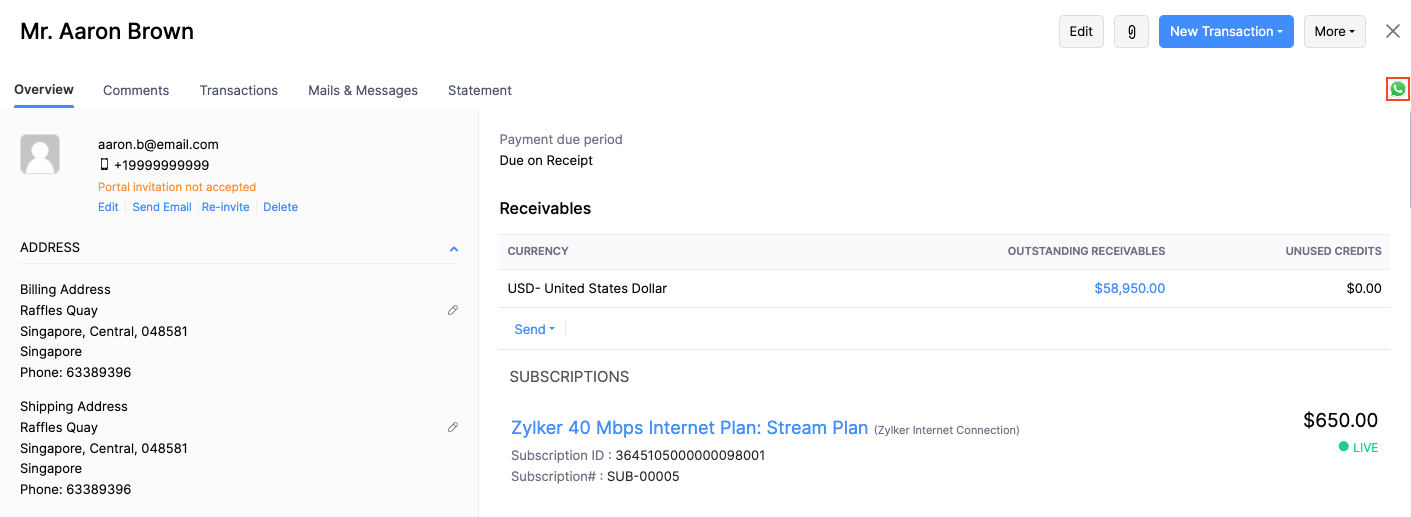Screen dimensions: 1411x517
Task: Click Send Email link under contact
Action: pos(162,207)
